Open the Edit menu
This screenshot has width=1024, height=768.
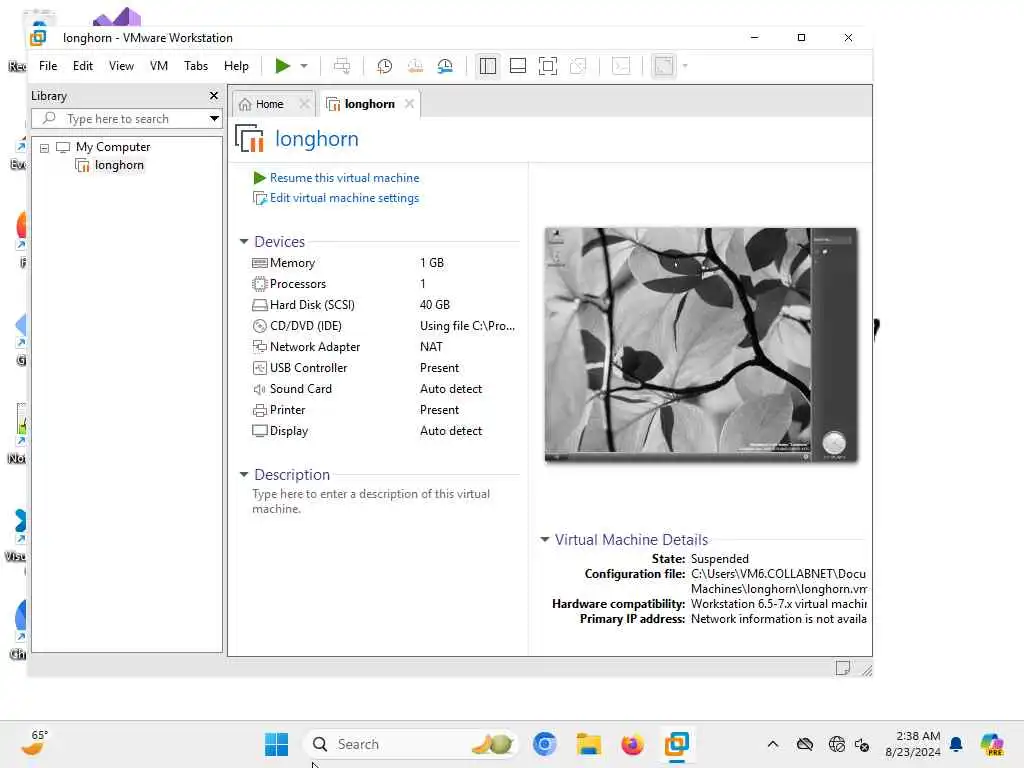coord(83,66)
